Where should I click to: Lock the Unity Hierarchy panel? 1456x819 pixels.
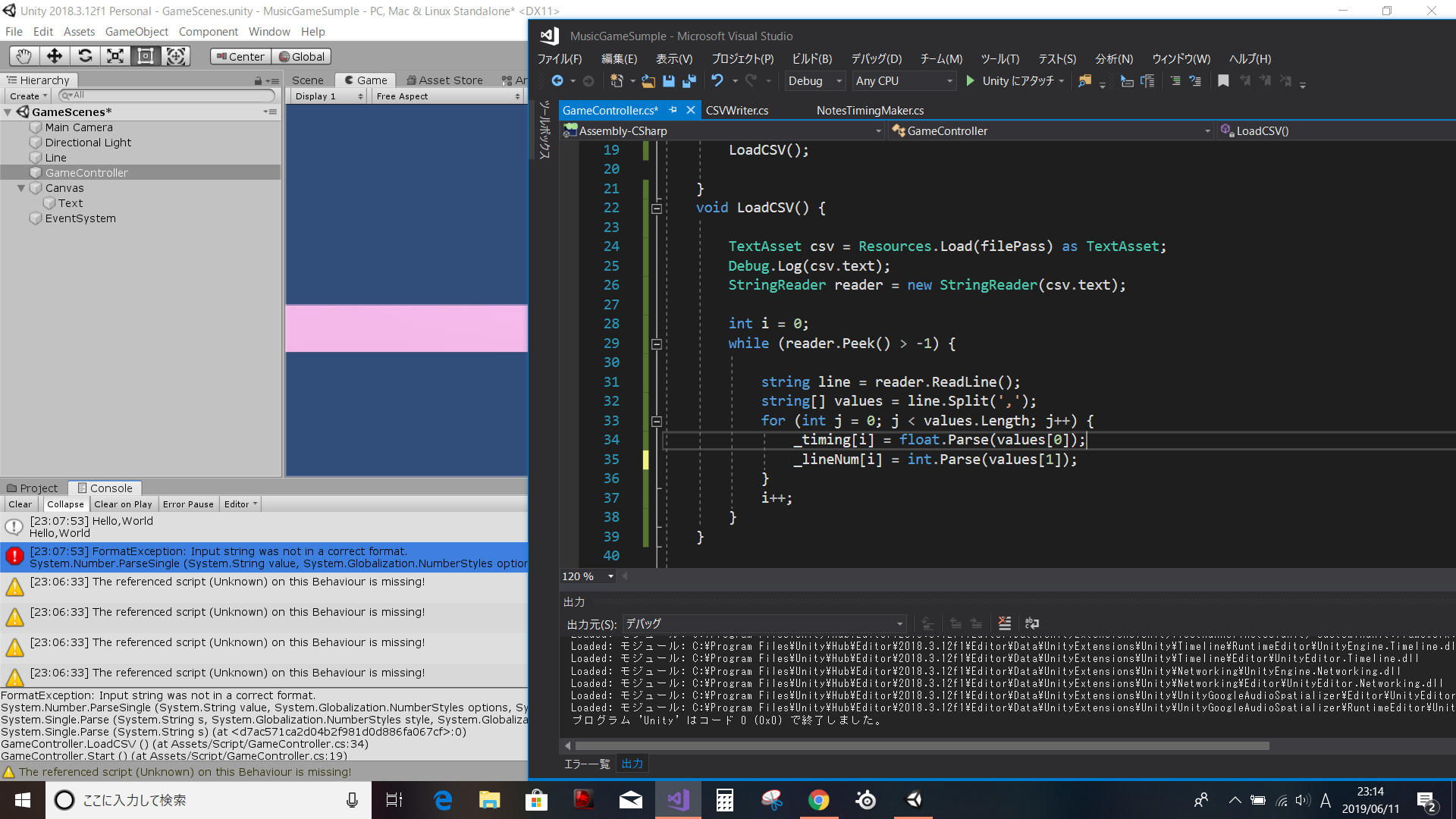click(x=258, y=80)
